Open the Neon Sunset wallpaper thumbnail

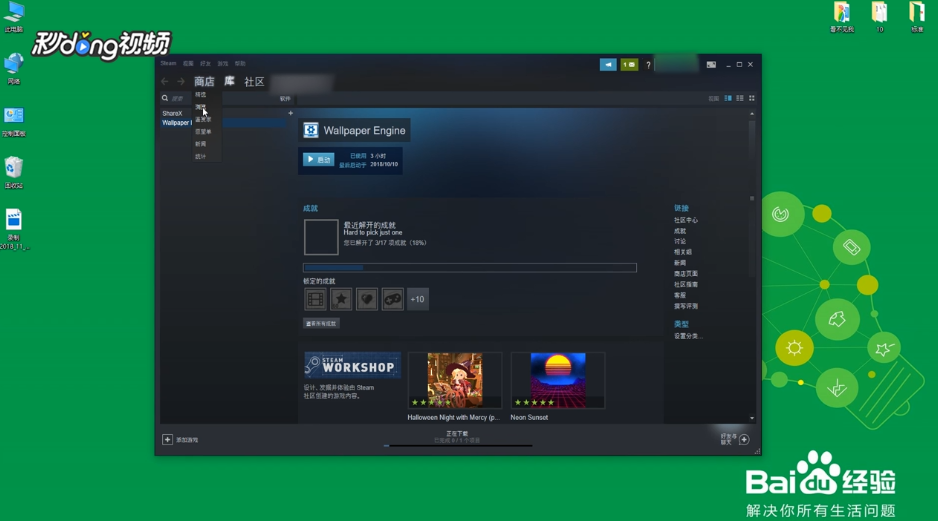pyautogui.click(x=558, y=380)
